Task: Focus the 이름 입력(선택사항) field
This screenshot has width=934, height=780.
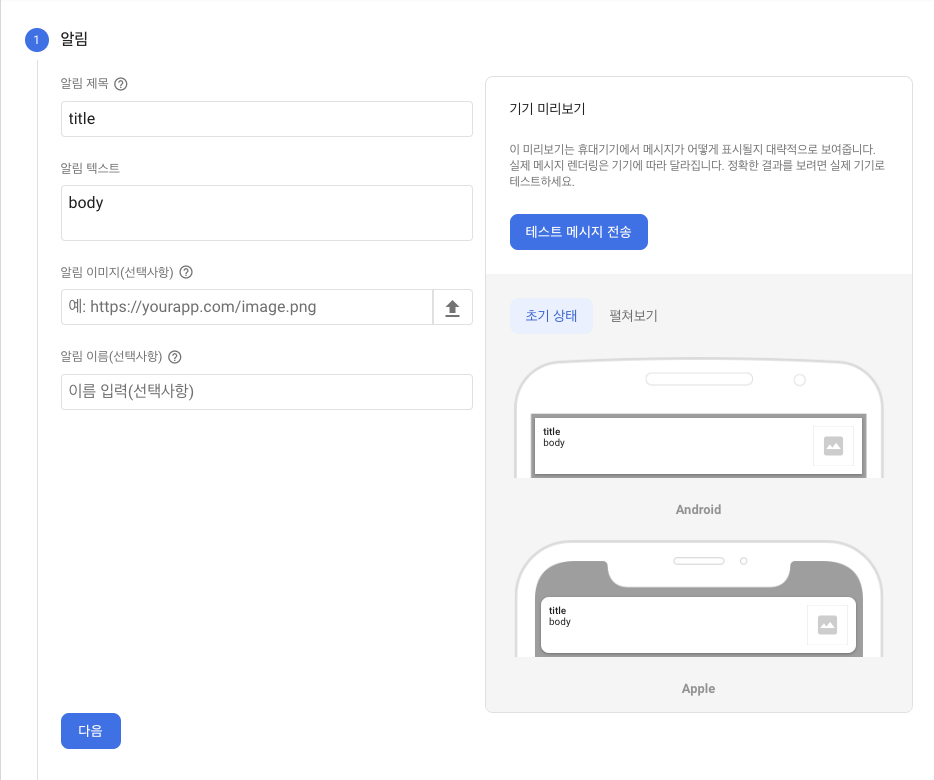Action: [267, 392]
